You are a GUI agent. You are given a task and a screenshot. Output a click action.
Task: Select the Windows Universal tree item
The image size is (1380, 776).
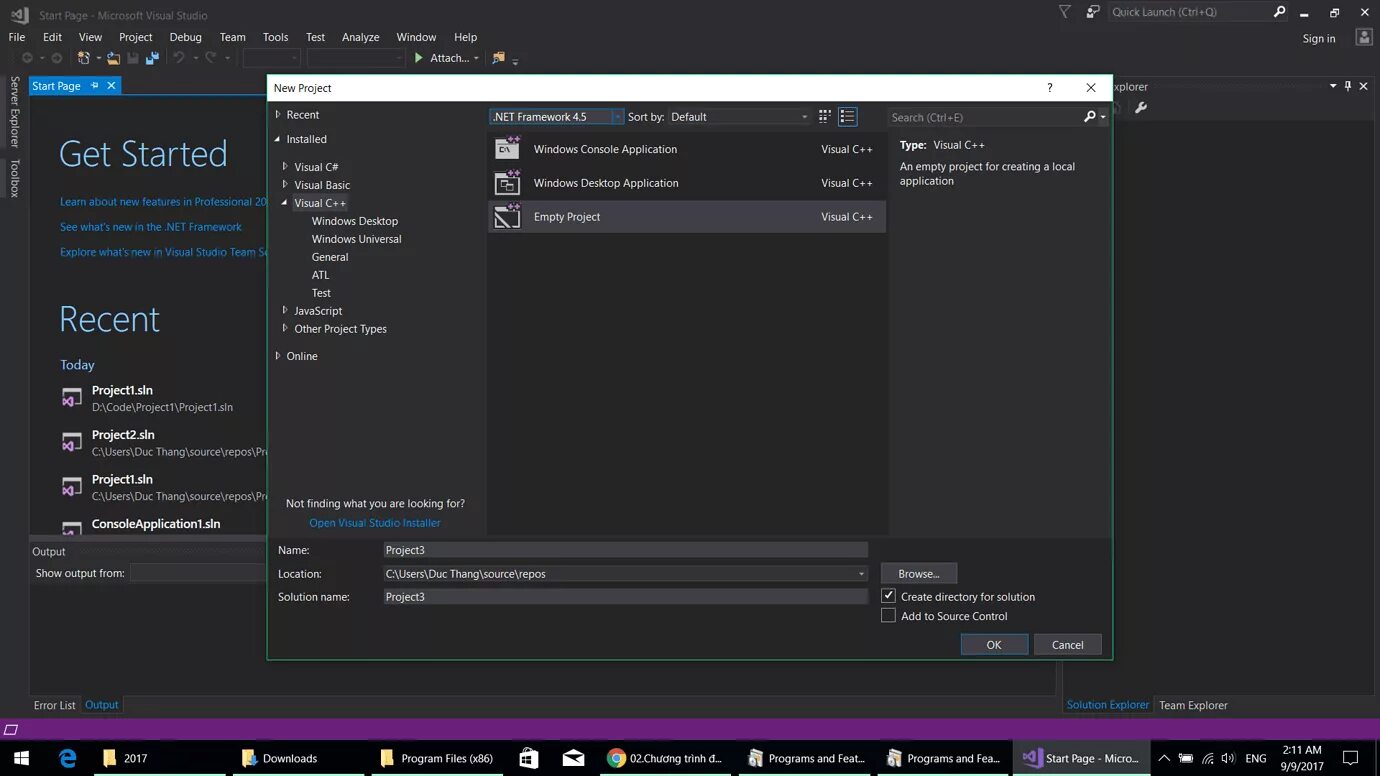(356, 239)
